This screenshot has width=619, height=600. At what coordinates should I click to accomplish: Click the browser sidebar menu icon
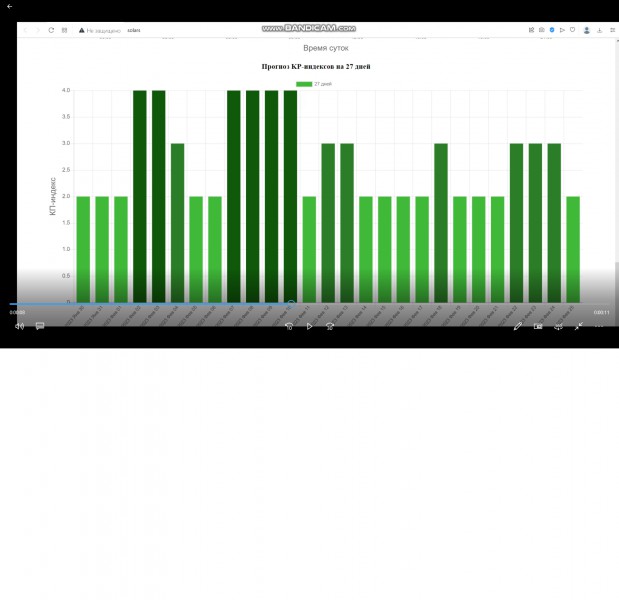click(x=613, y=30)
